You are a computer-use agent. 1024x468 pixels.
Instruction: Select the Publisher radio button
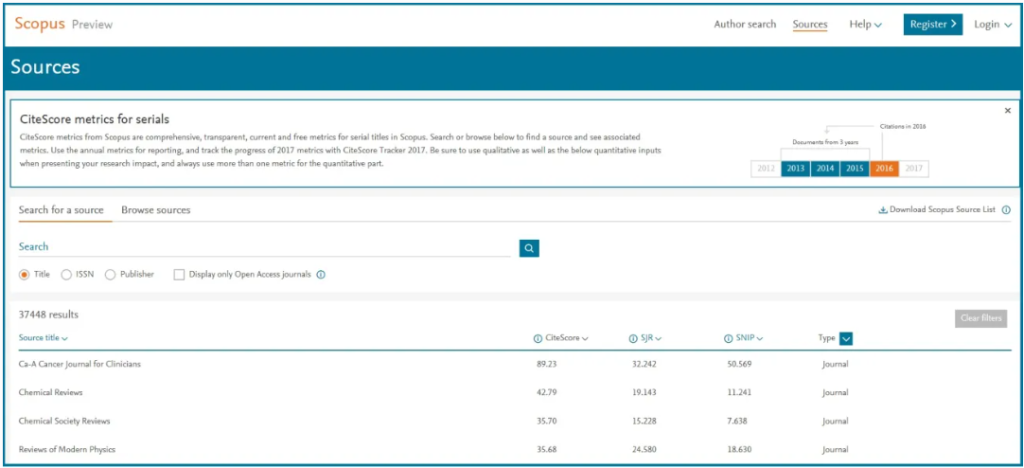click(x=110, y=275)
